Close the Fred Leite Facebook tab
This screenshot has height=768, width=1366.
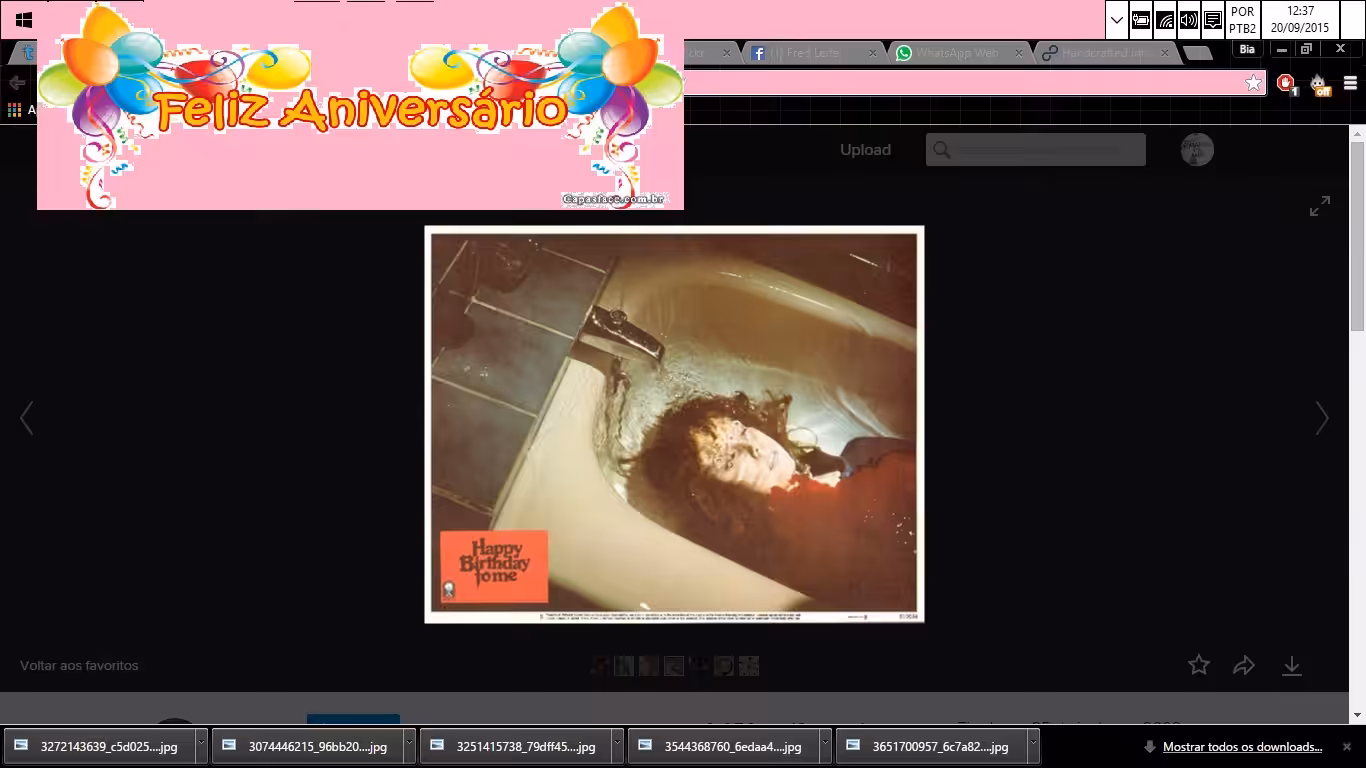pyautogui.click(x=873, y=53)
